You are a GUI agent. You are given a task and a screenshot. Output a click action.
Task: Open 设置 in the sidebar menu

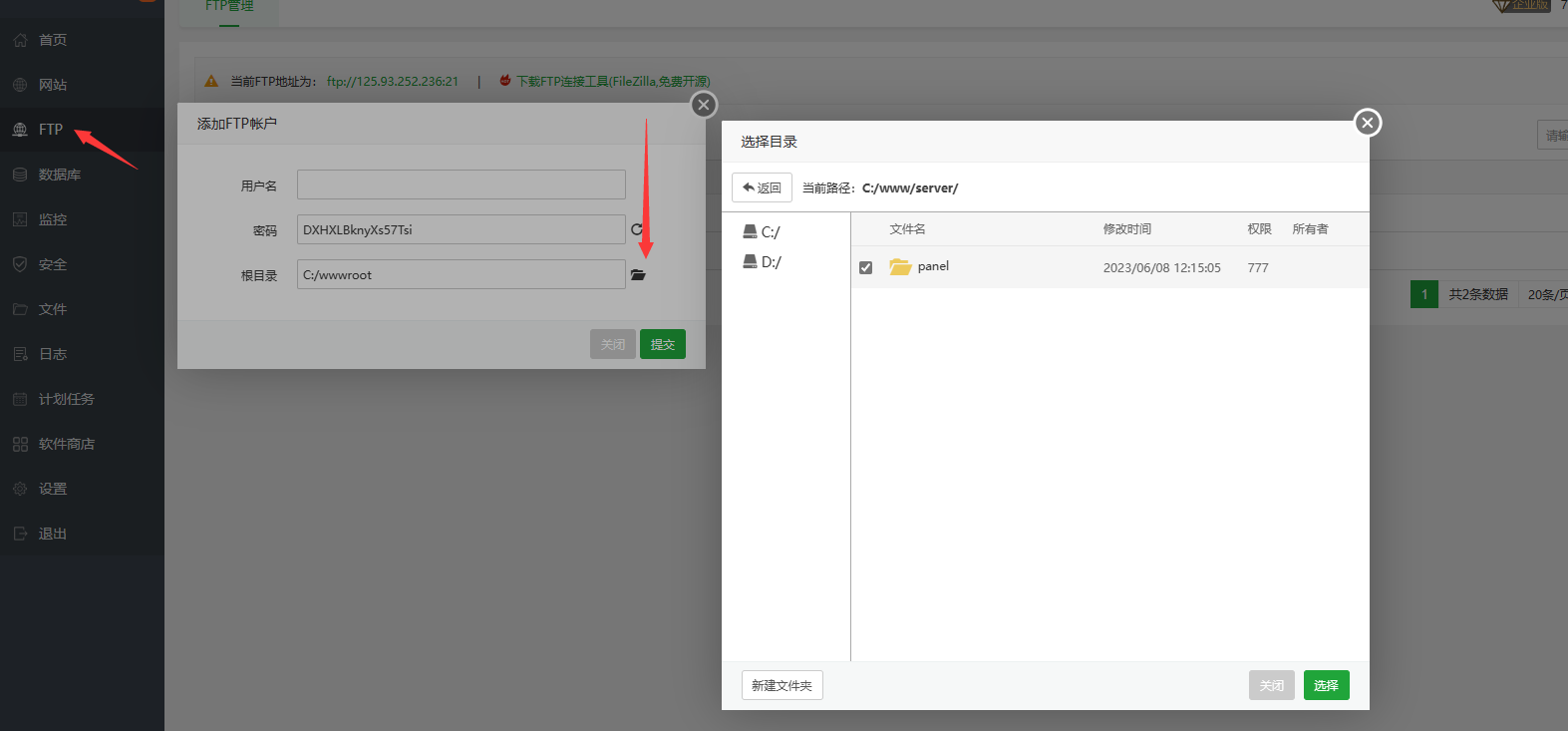[x=53, y=489]
